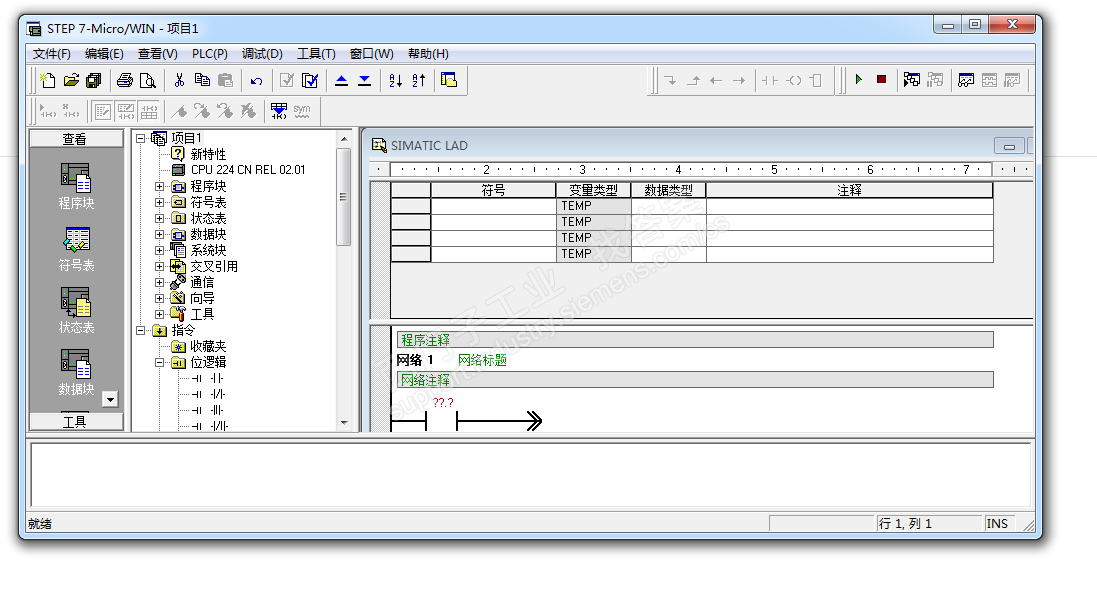Expand the 交叉引用 tree node
Screen dimensions: 1097x604
160,266
